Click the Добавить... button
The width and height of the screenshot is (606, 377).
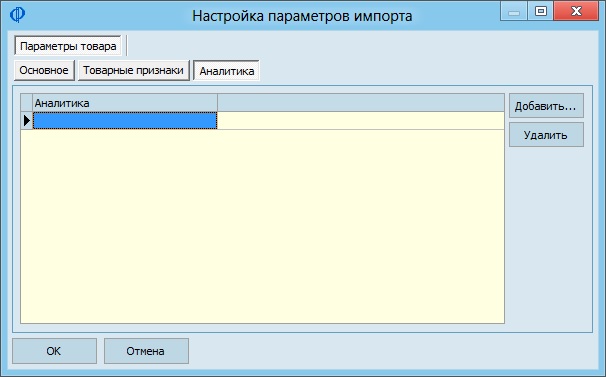pos(546,106)
